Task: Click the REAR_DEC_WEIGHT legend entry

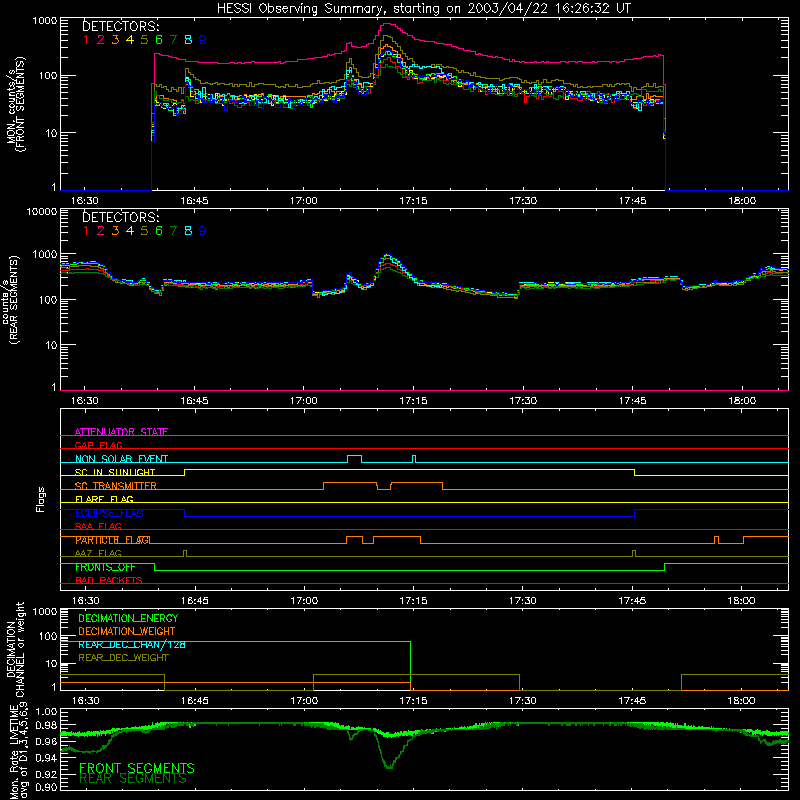Action: point(123,658)
